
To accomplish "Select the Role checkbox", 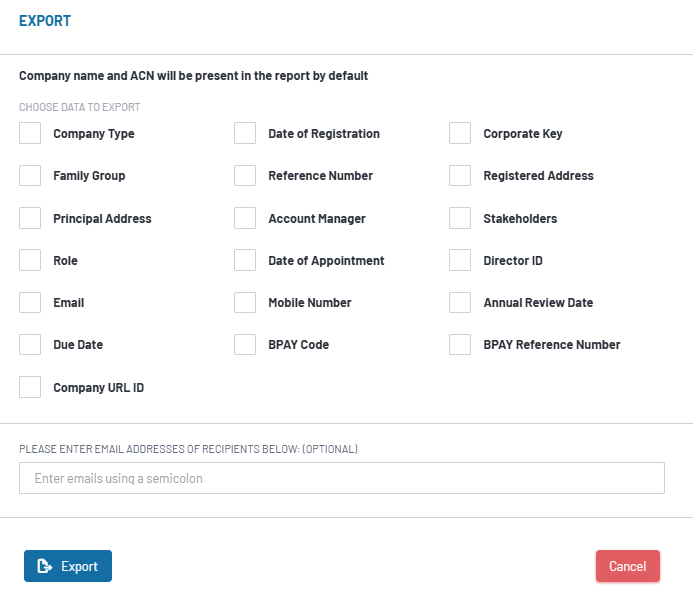I will pos(30,260).
